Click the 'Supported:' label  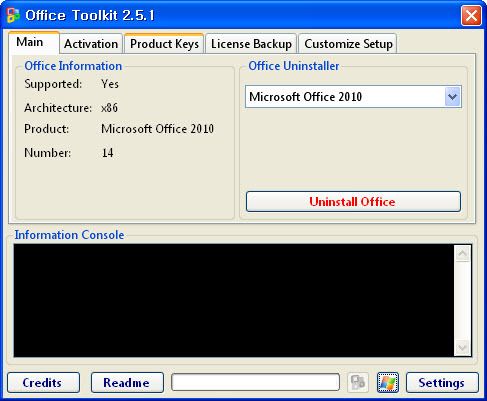click(53, 84)
